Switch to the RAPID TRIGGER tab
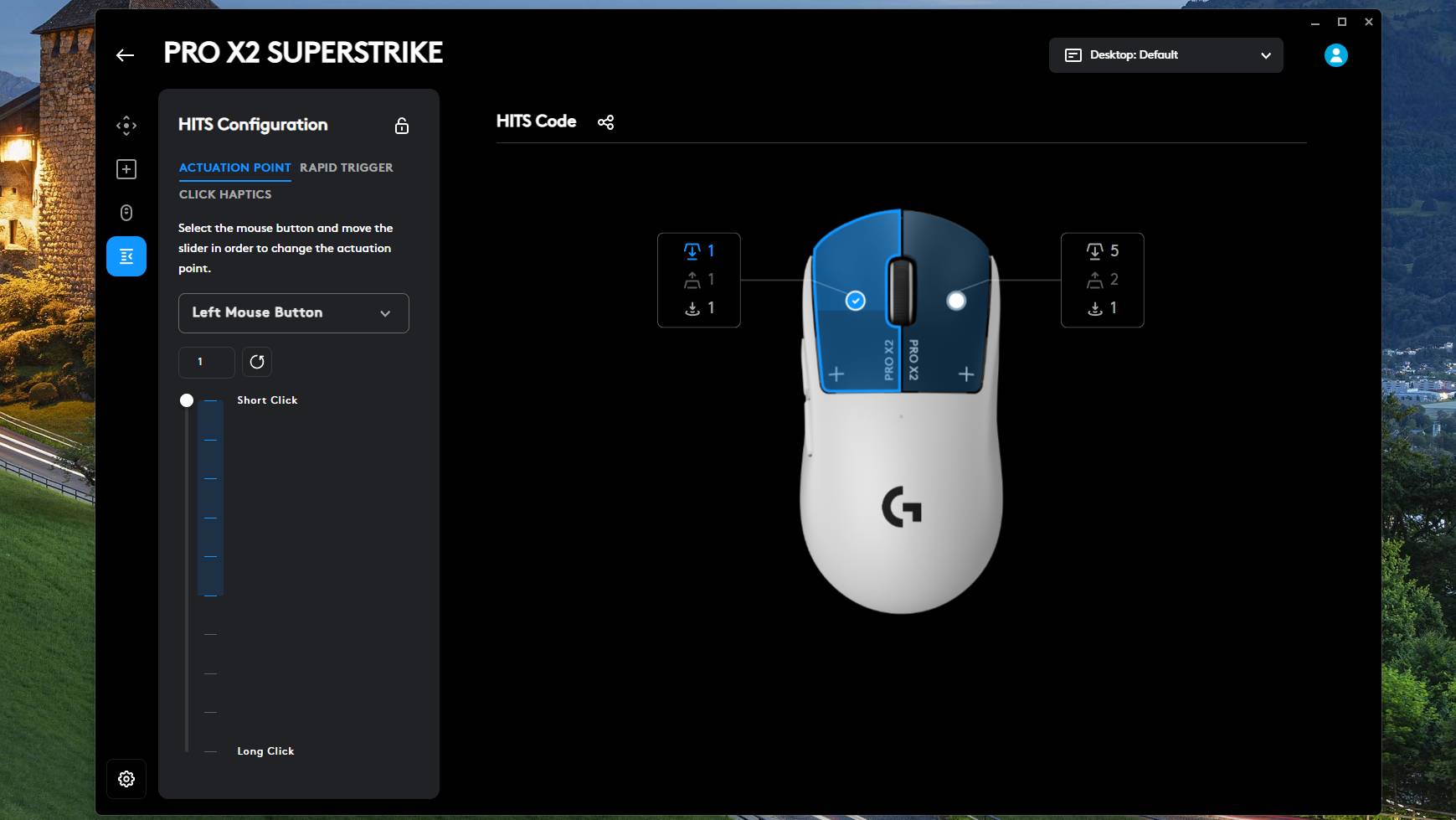The width and height of the screenshot is (1456, 820). click(347, 168)
